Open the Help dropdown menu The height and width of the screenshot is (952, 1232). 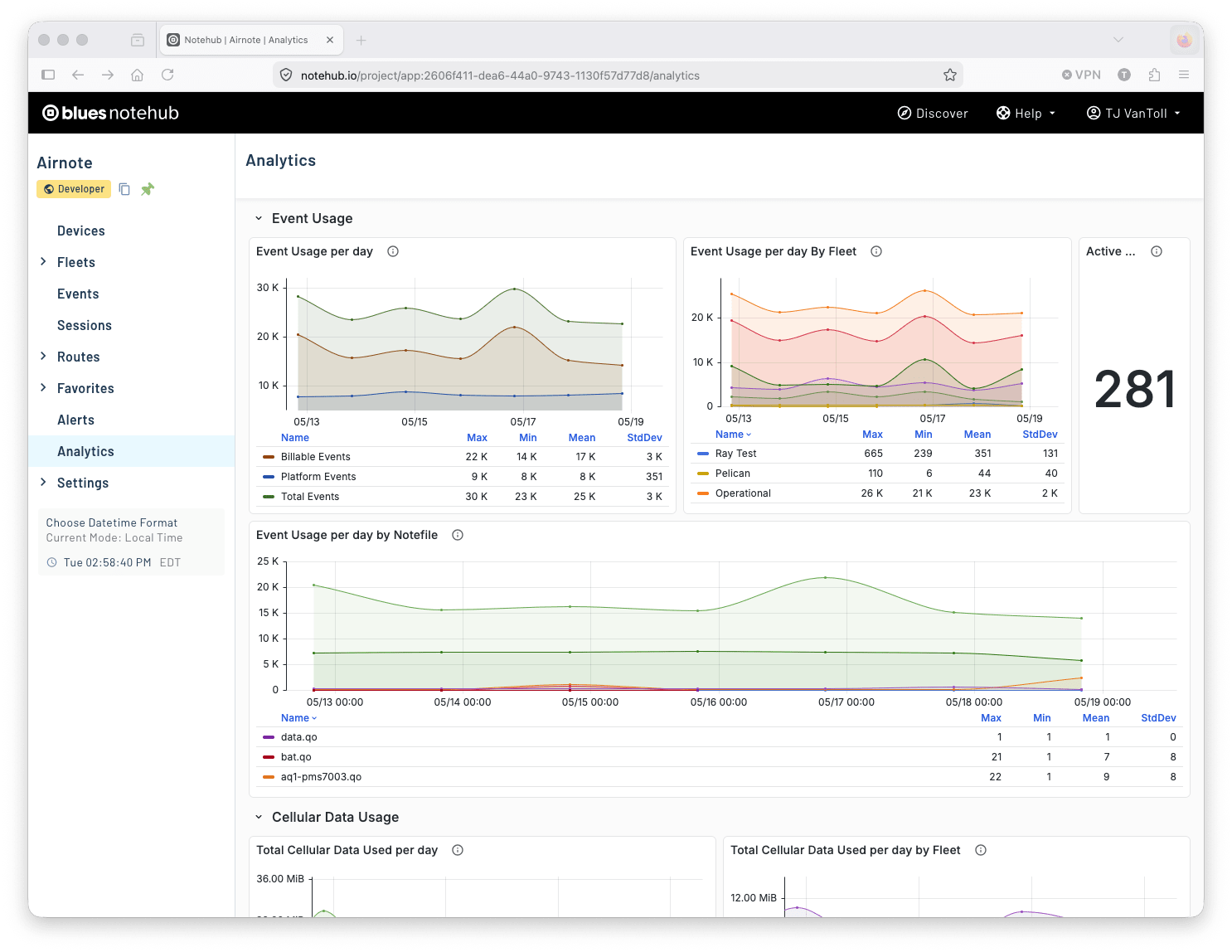tap(1026, 113)
